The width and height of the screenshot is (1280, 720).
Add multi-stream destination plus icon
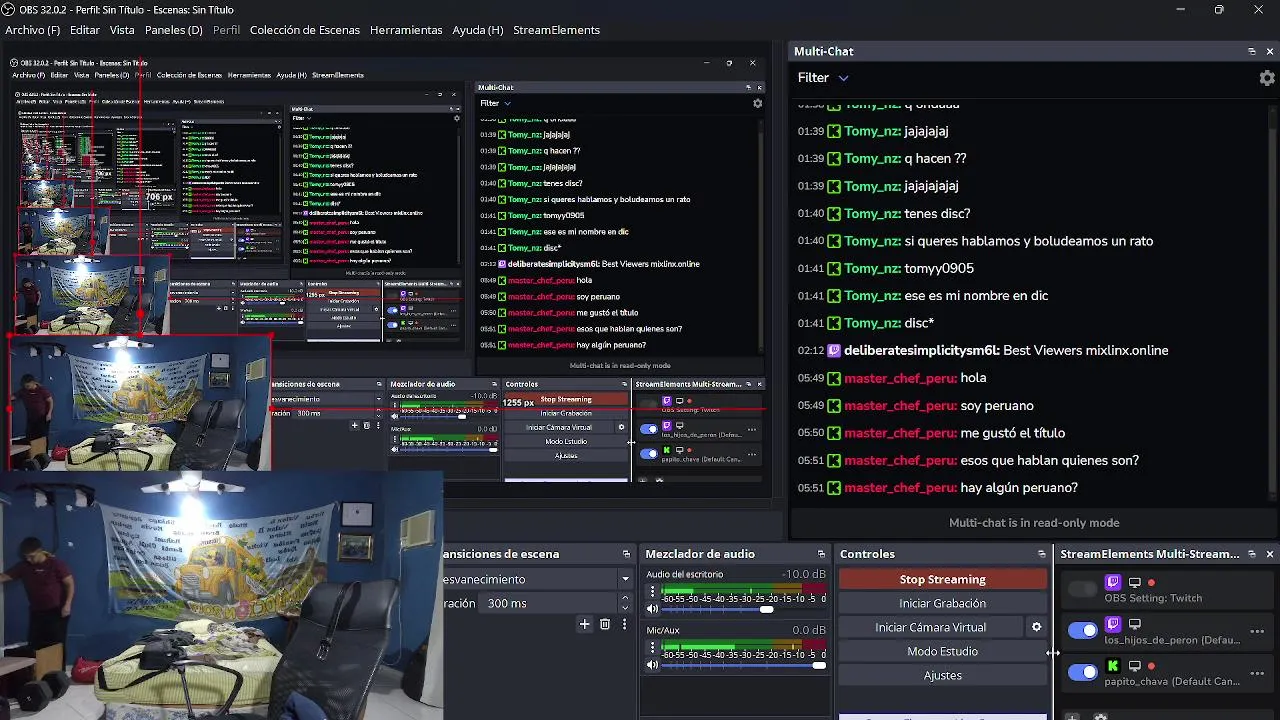(1072, 716)
